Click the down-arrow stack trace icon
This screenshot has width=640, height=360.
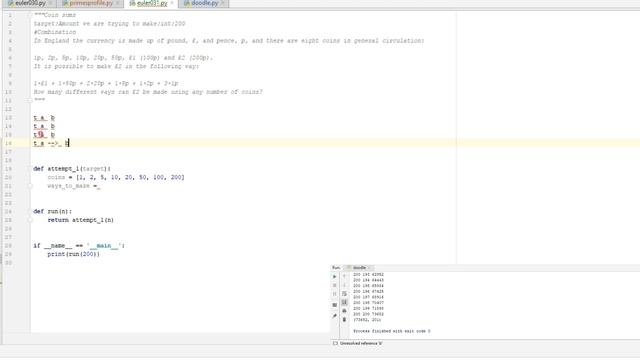[x=344, y=285]
